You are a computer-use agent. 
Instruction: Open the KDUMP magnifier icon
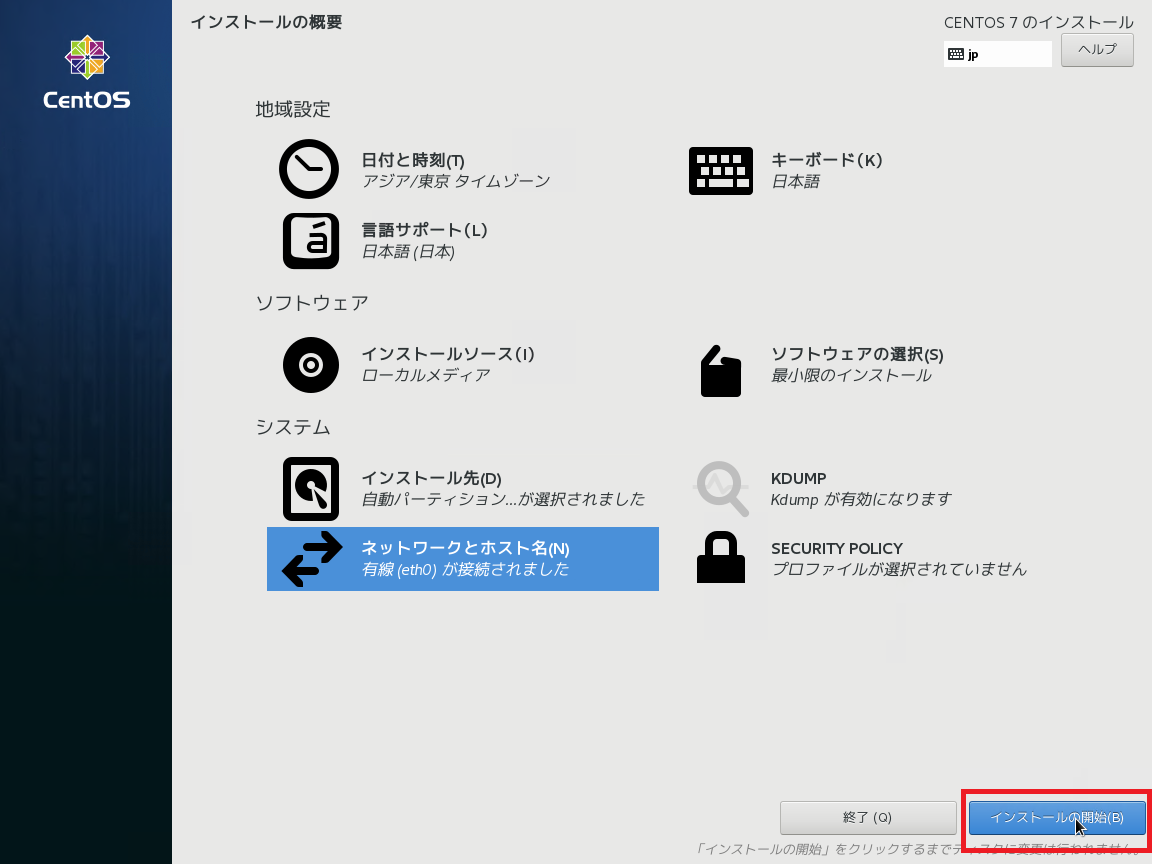(722, 489)
